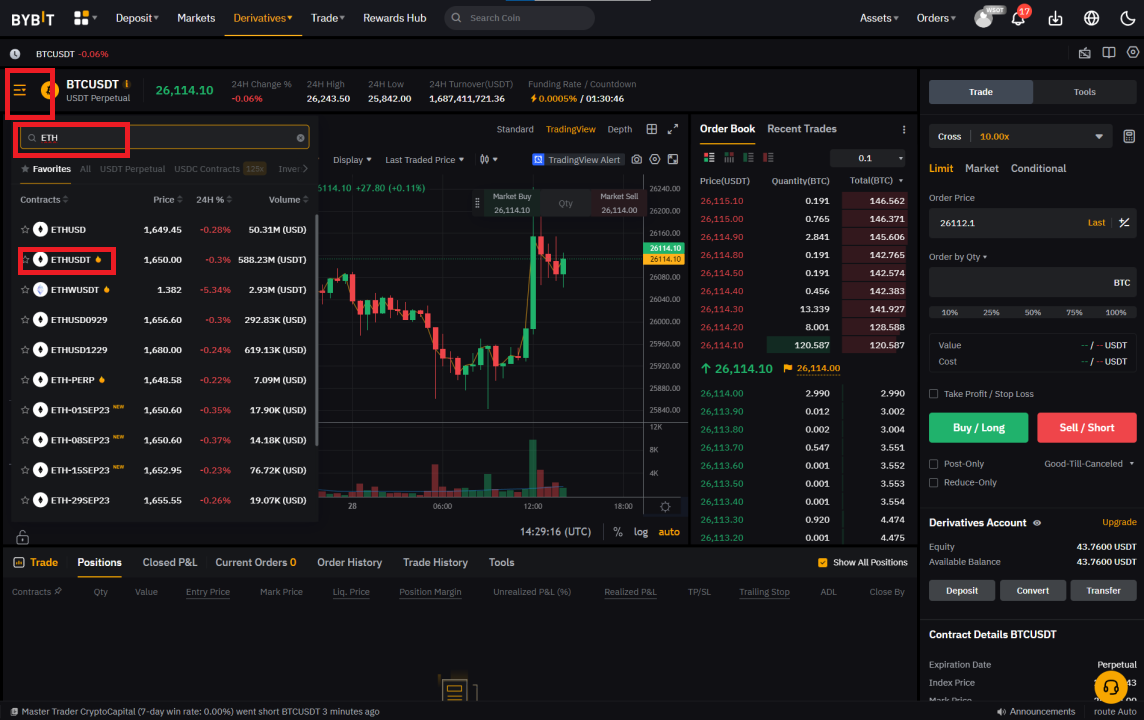Expand the Trade dropdown in navbar
This screenshot has width=1144, height=720.
328,18
